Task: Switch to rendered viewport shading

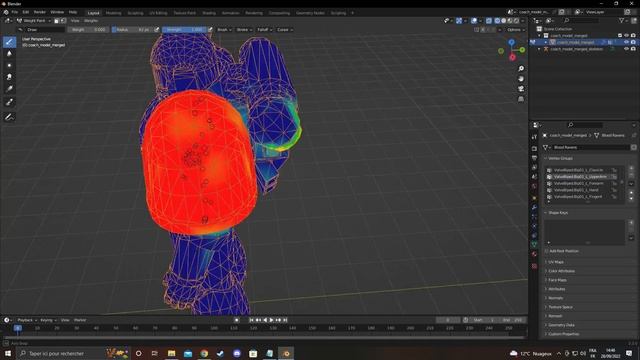Action: [x=516, y=20]
